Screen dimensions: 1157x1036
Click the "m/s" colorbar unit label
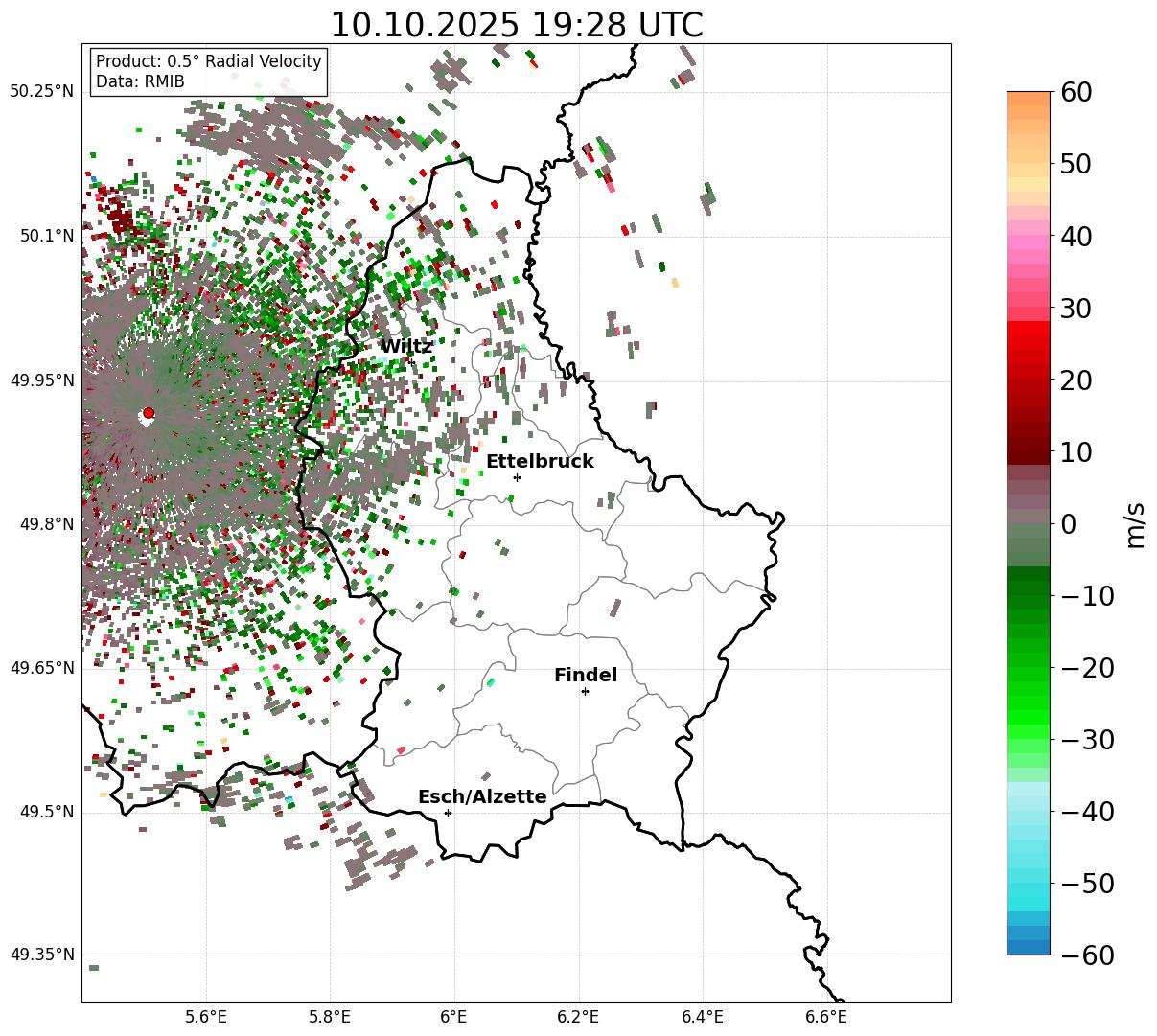[x=1136, y=524]
